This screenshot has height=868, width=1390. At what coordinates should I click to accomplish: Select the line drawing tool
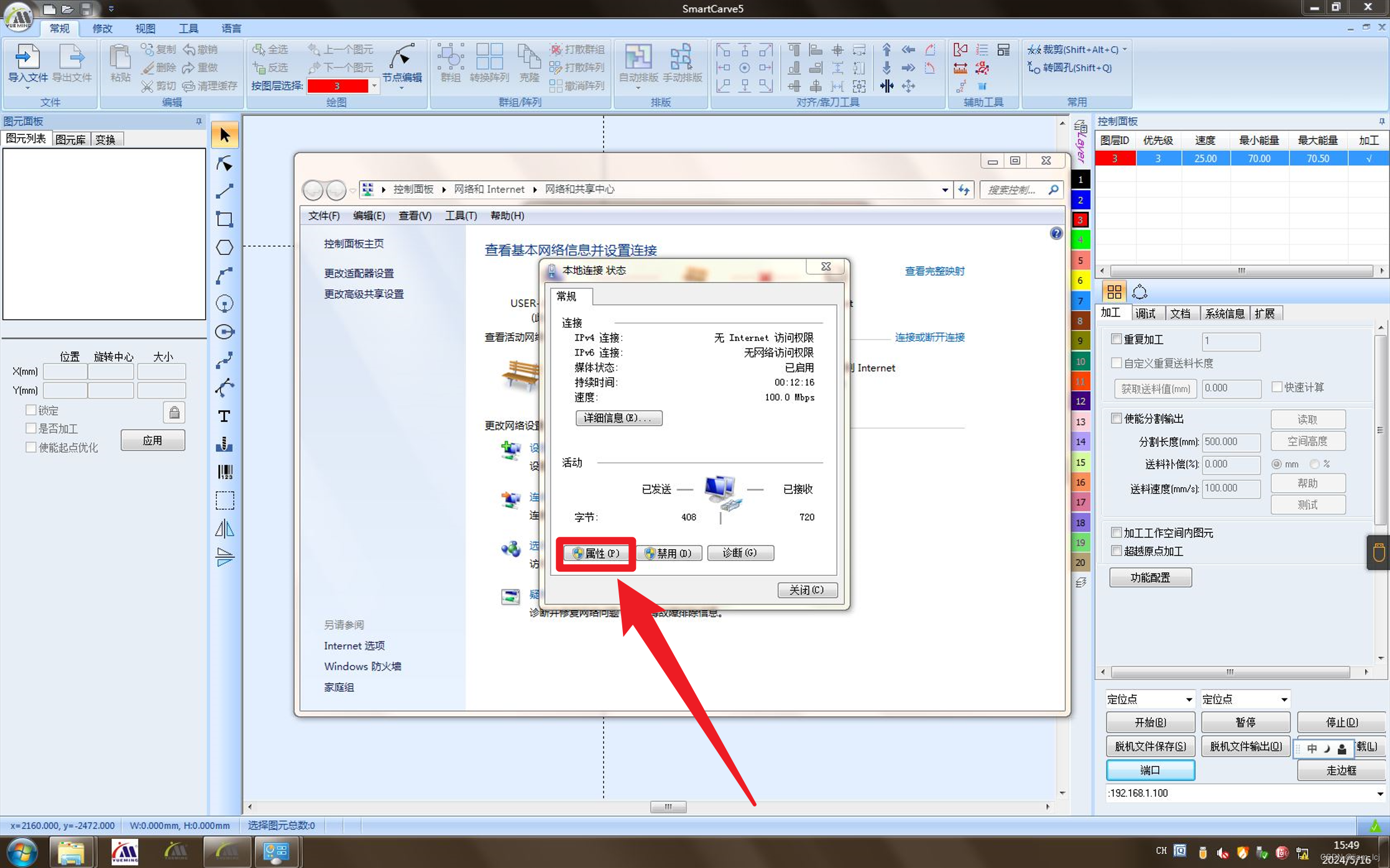point(224,191)
